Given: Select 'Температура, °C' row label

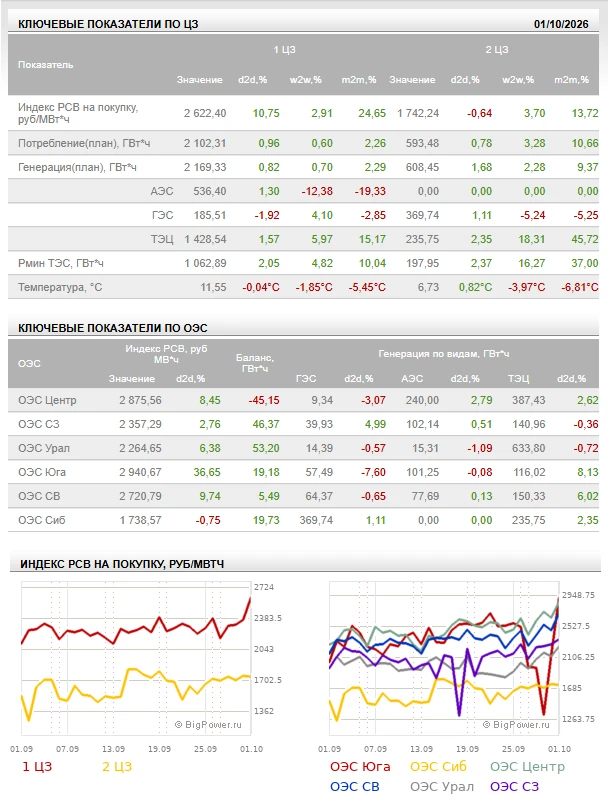Looking at the screenshot, I should coord(60,287).
